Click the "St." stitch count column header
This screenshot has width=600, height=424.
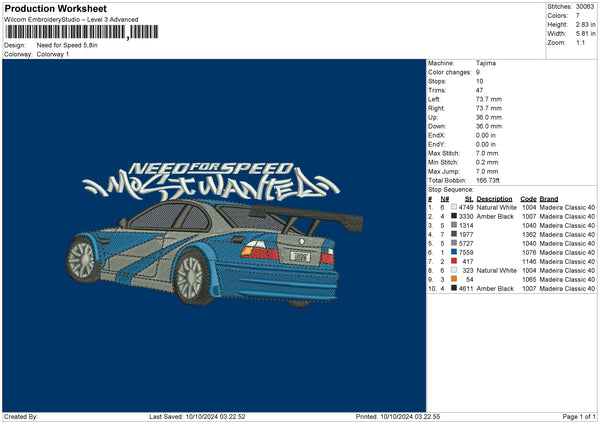pos(469,199)
